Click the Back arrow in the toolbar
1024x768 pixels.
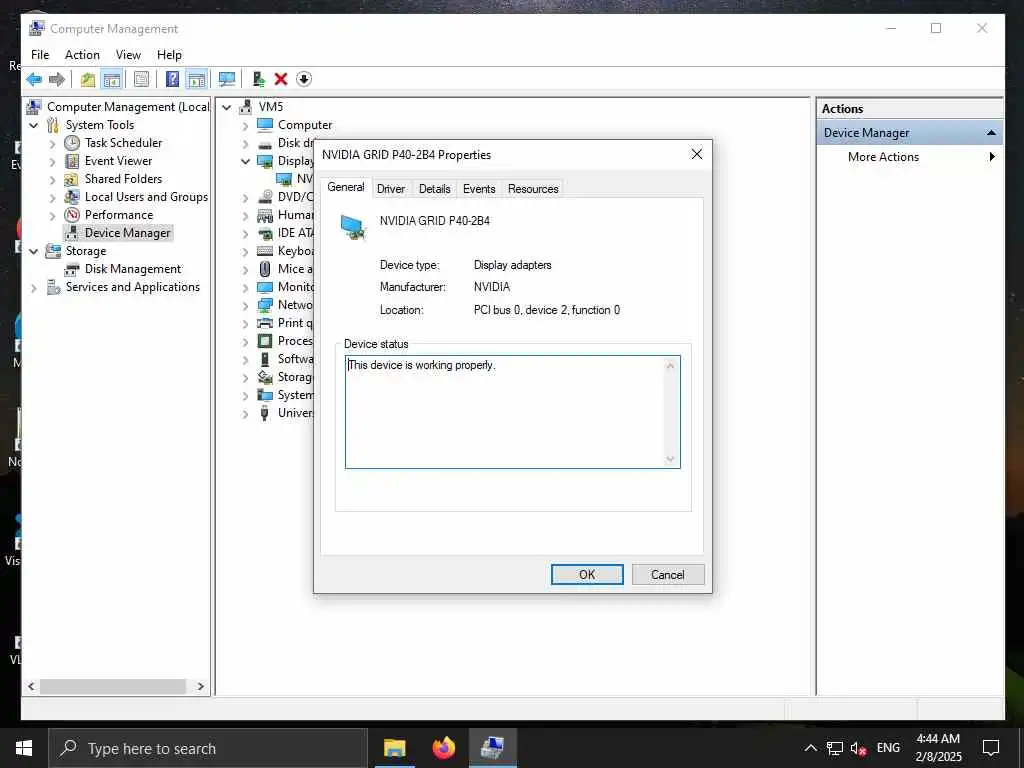34,79
